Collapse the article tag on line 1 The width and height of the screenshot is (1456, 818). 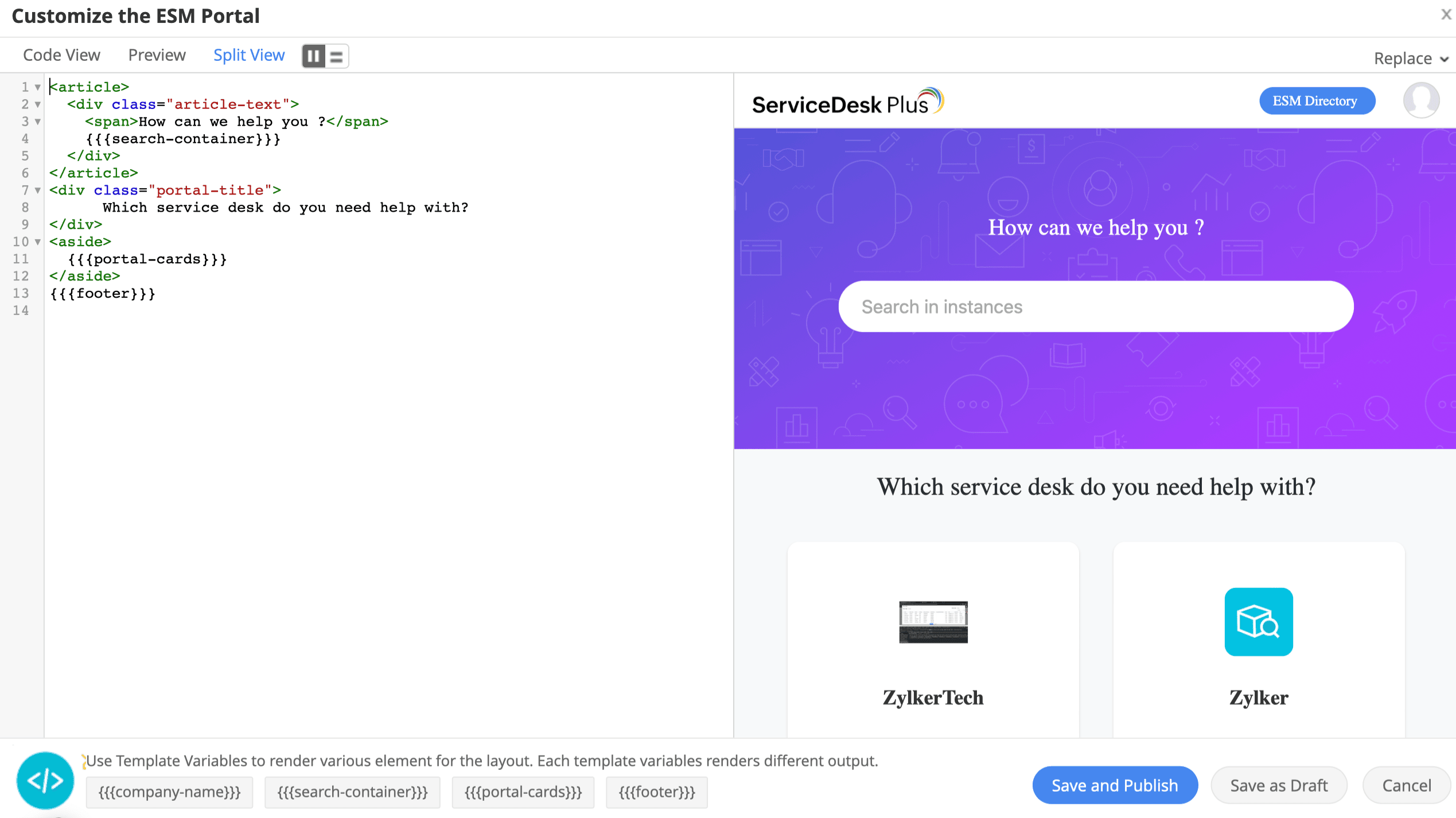click(38, 87)
